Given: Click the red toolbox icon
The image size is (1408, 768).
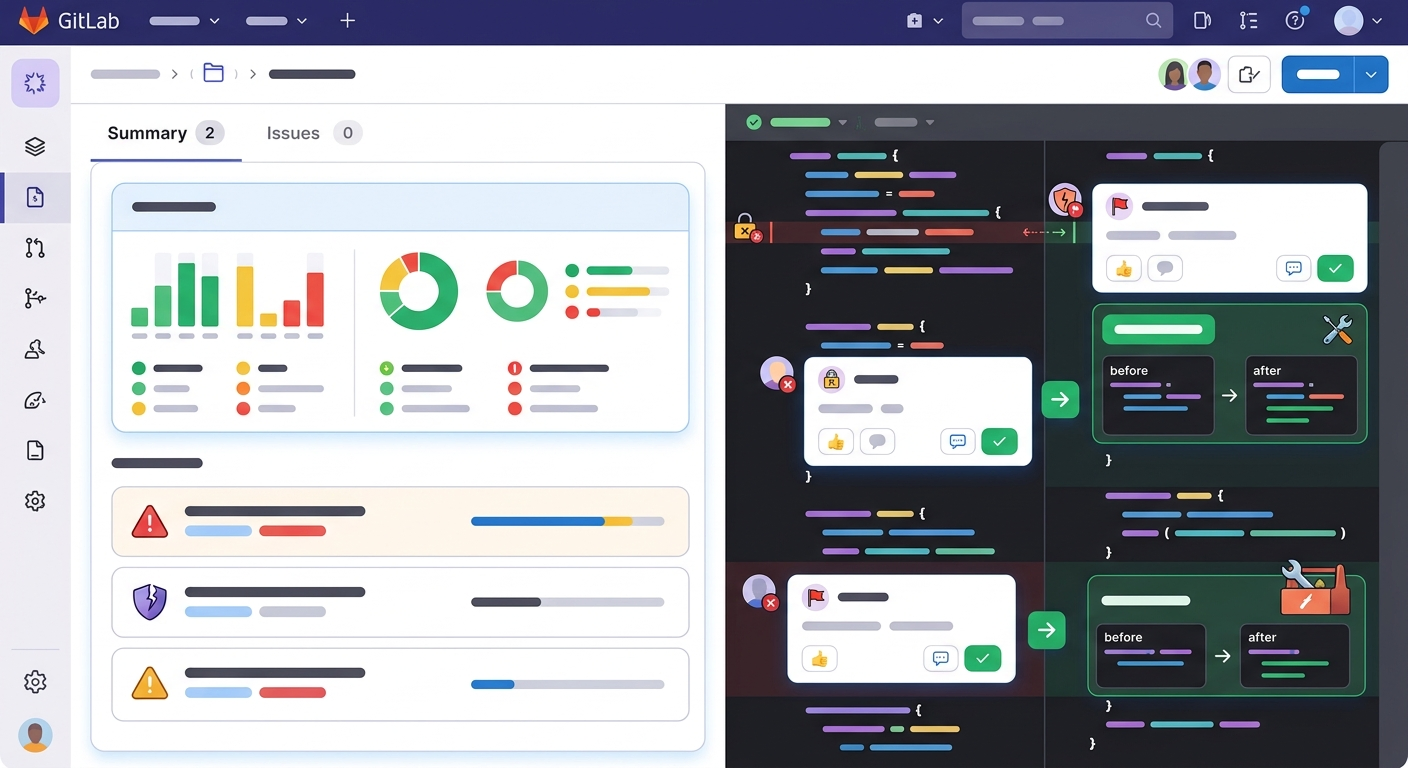Looking at the screenshot, I should pyautogui.click(x=1315, y=588).
